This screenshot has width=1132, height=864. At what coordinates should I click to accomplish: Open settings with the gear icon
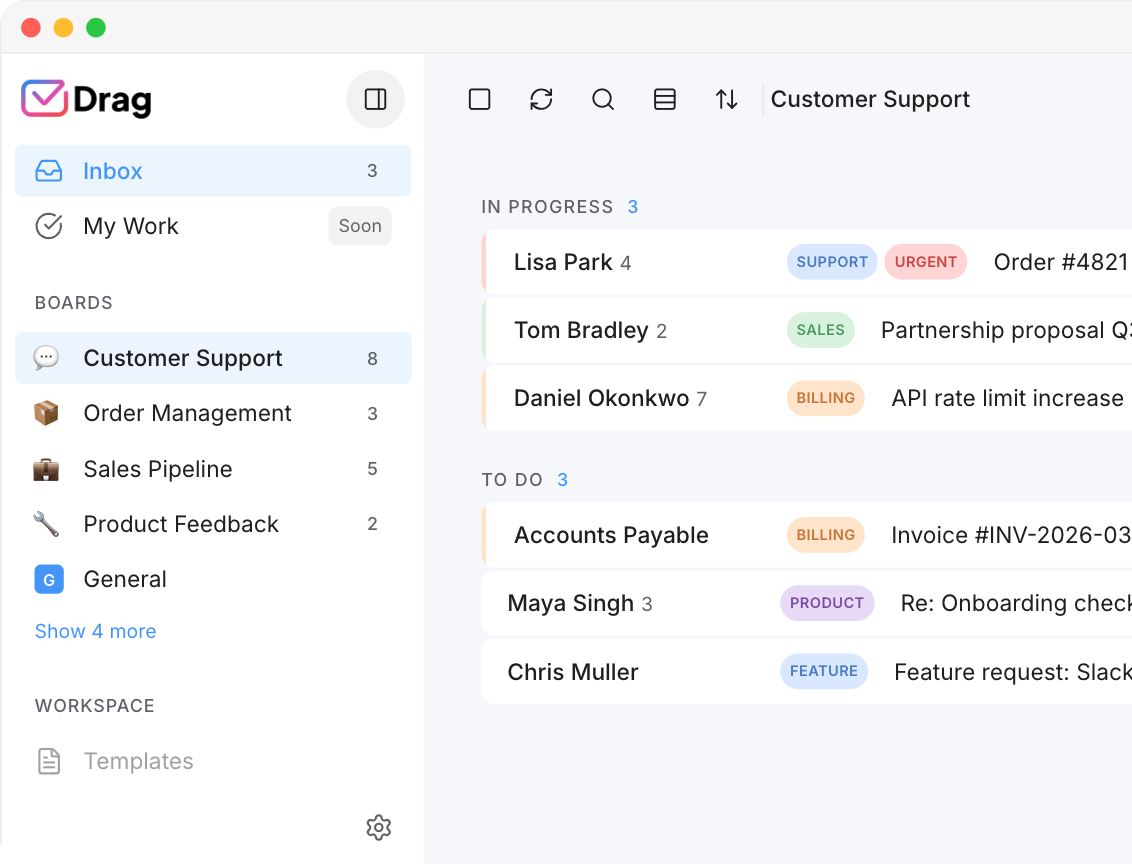pos(378,827)
